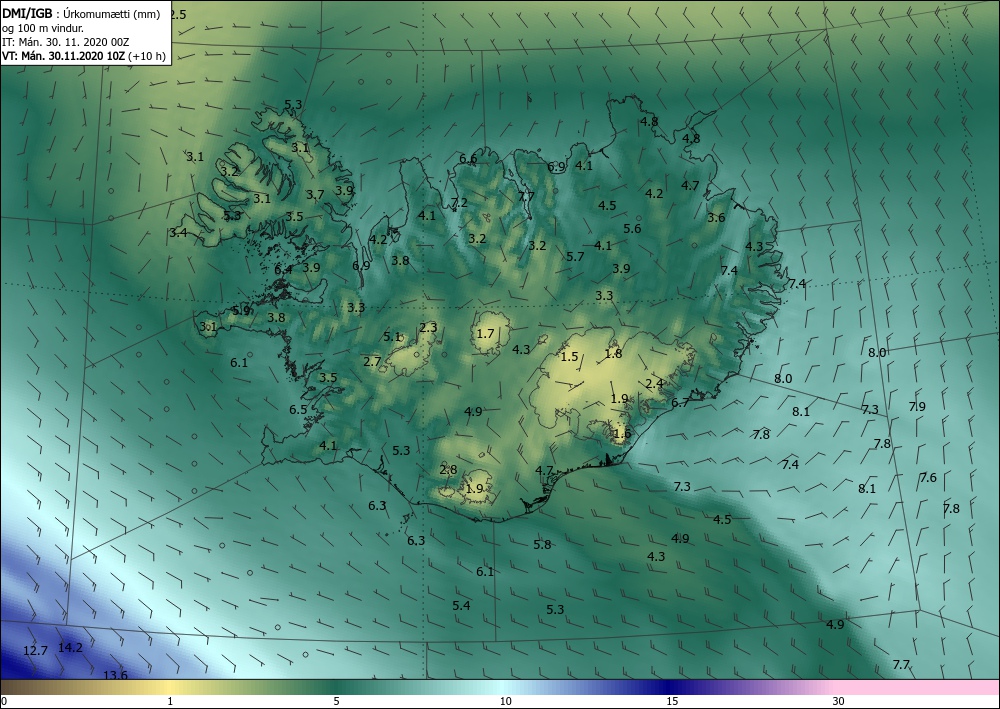Screen dimensions: 1000x709
Task: Click the map value 5.4
Action: click(461, 605)
